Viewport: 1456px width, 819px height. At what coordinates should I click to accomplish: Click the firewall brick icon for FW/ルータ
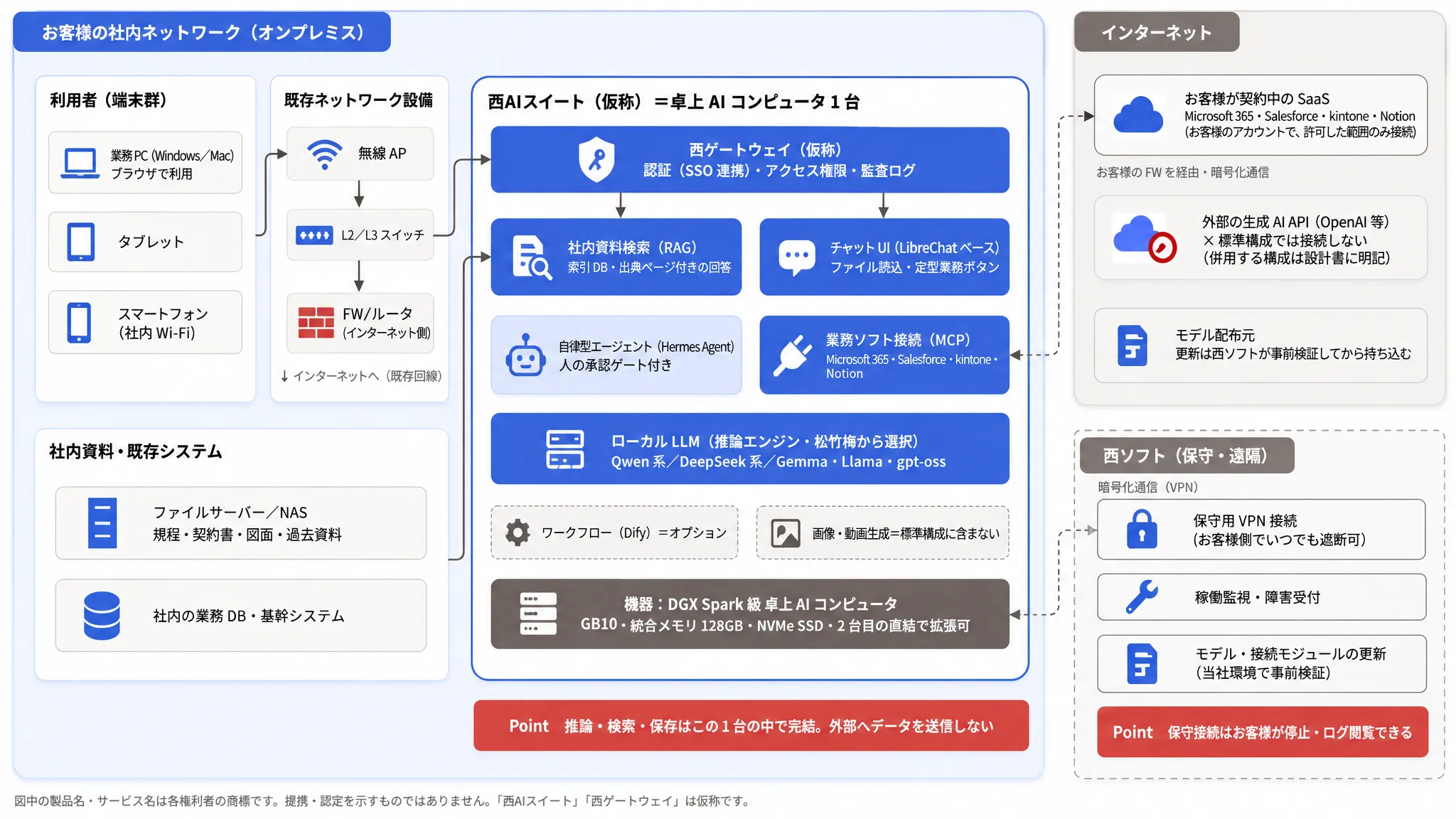click(x=316, y=323)
